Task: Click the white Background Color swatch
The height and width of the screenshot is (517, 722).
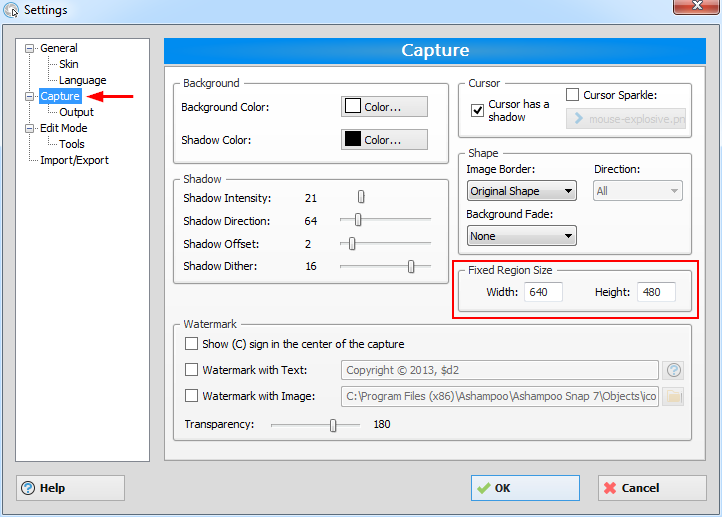Action: (353, 106)
